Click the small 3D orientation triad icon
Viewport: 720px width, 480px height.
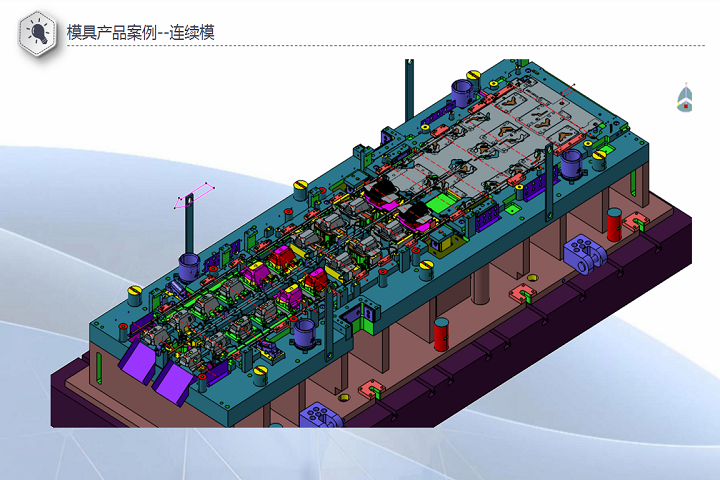(684, 97)
